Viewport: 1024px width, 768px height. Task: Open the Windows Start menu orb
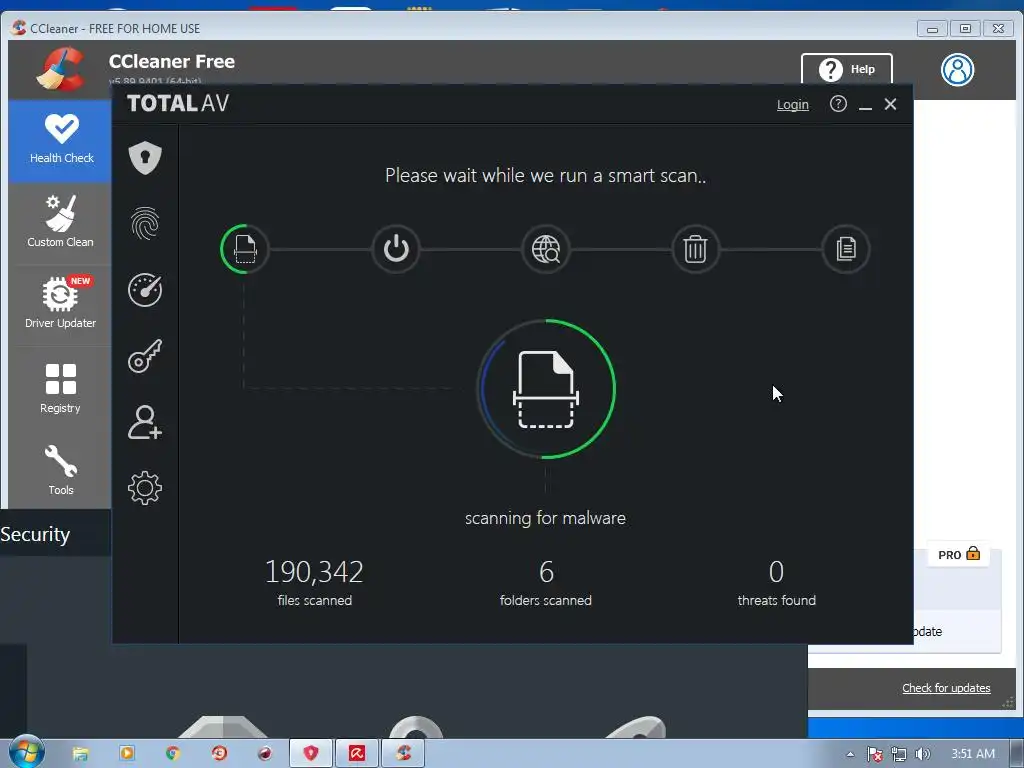click(26, 752)
